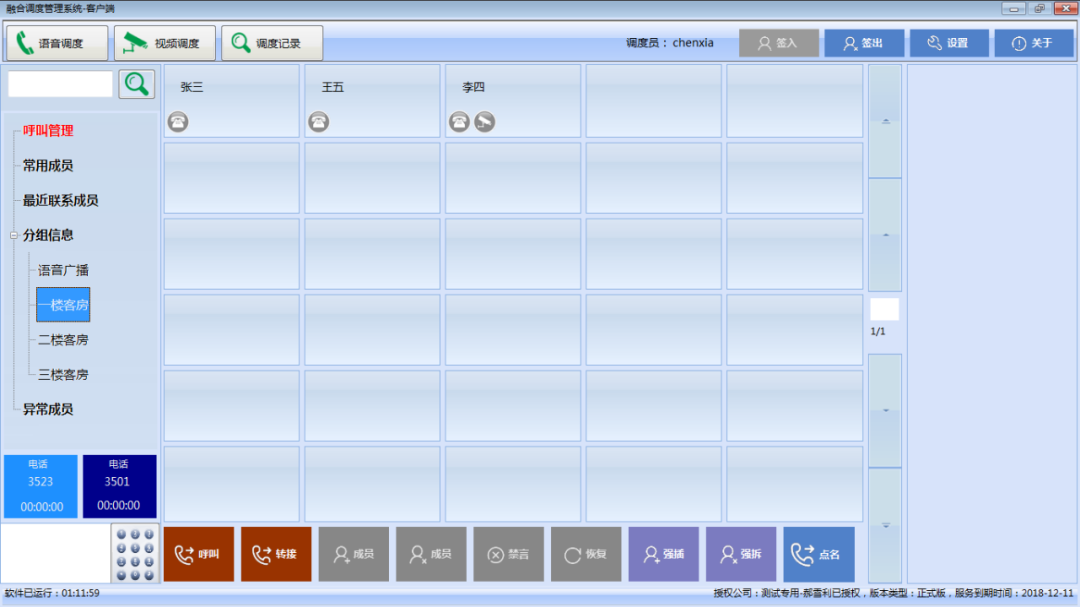The image size is (1080, 607).
Task: Click the camera icon under 李四
Action: tap(484, 122)
